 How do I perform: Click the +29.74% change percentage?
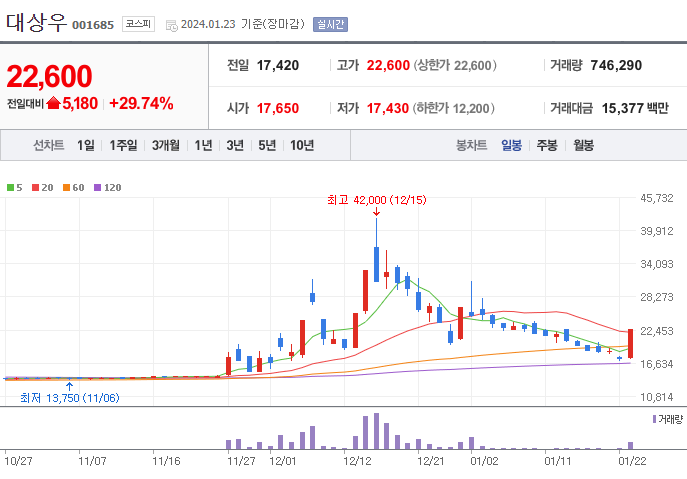pos(141,103)
